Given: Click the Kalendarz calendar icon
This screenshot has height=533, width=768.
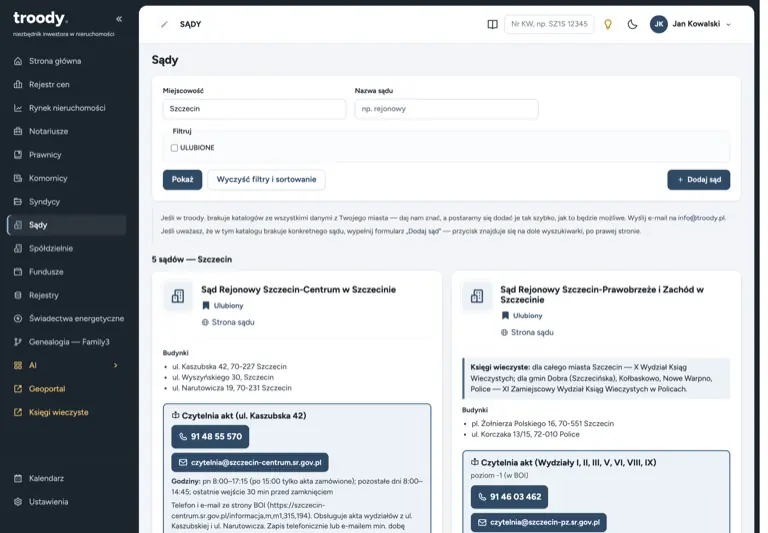Looking at the screenshot, I should (18, 479).
